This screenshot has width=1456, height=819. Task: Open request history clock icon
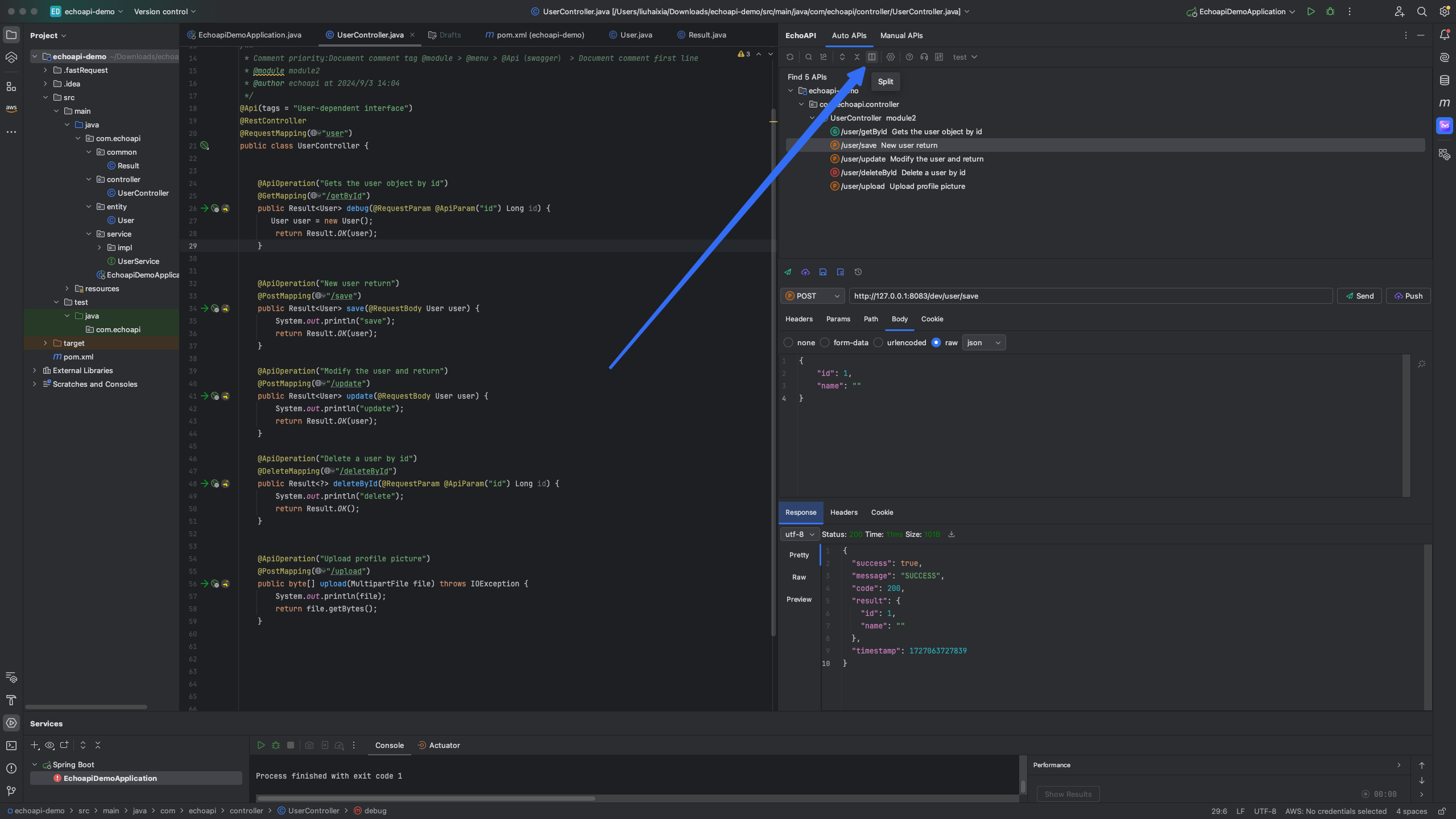click(x=858, y=272)
